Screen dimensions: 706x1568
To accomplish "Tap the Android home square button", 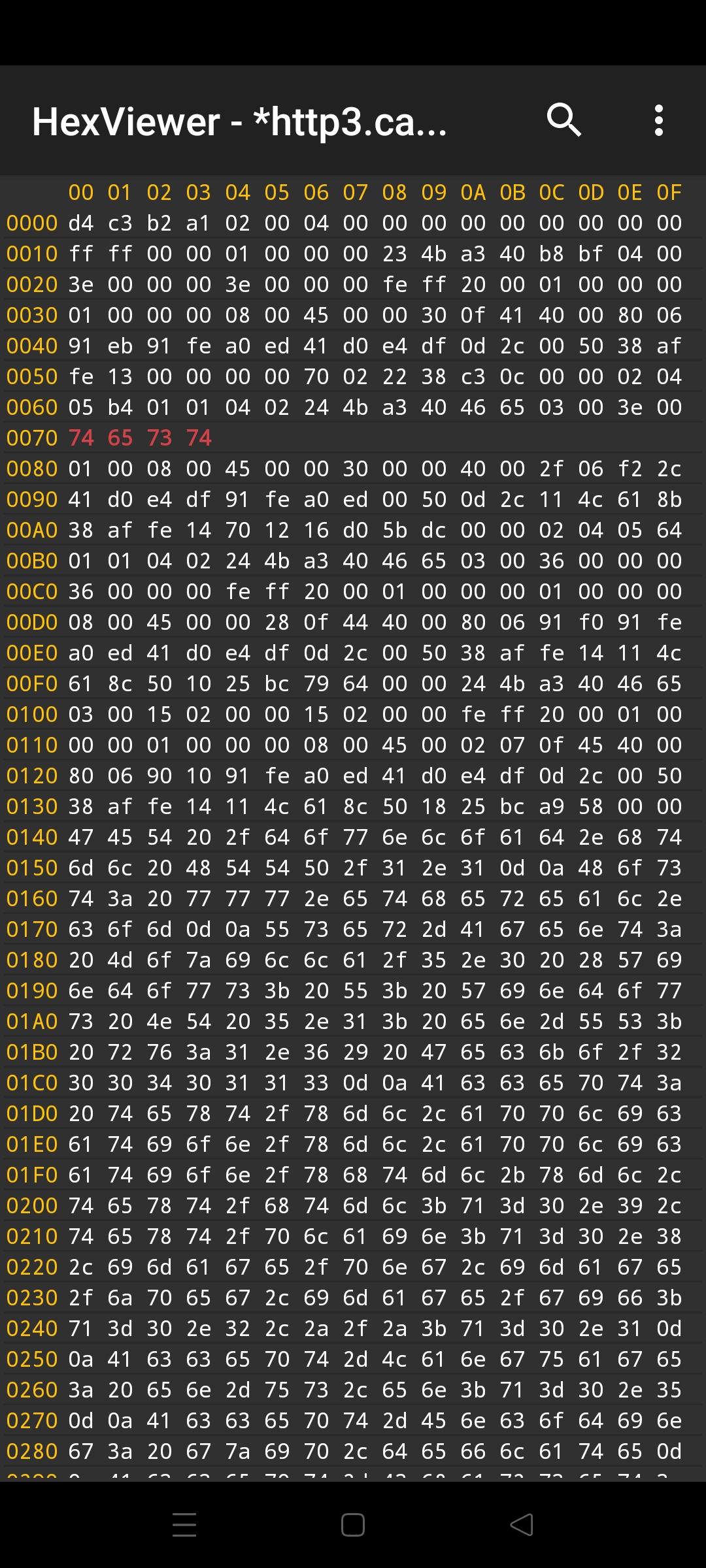I will (353, 1525).
